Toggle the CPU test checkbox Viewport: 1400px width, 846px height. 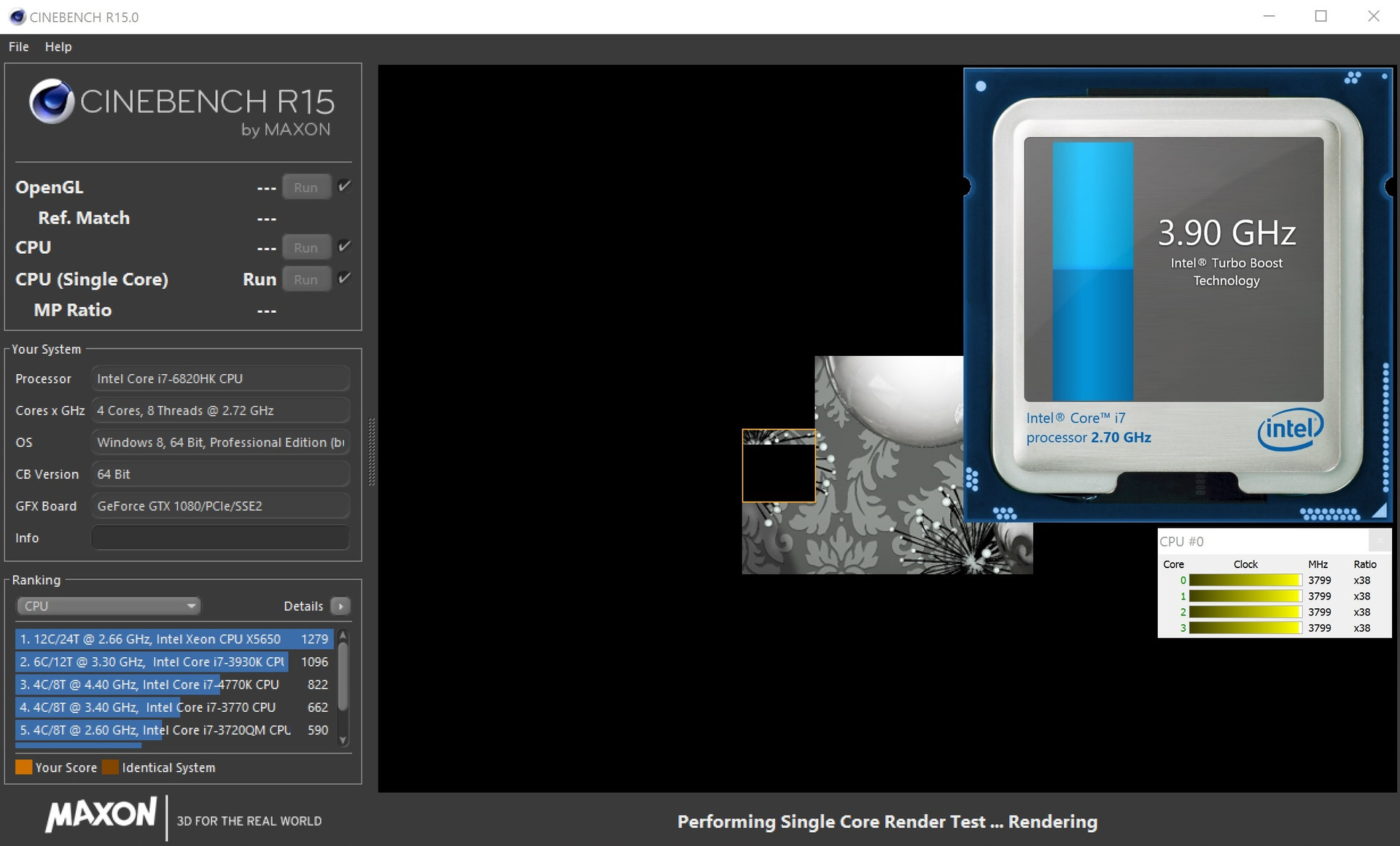[x=345, y=247]
